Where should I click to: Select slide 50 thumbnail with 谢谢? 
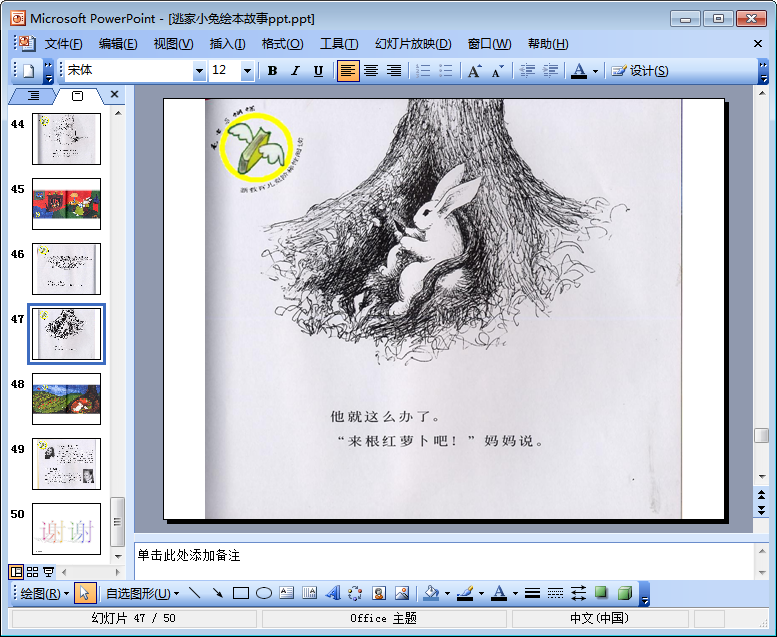(x=66, y=529)
